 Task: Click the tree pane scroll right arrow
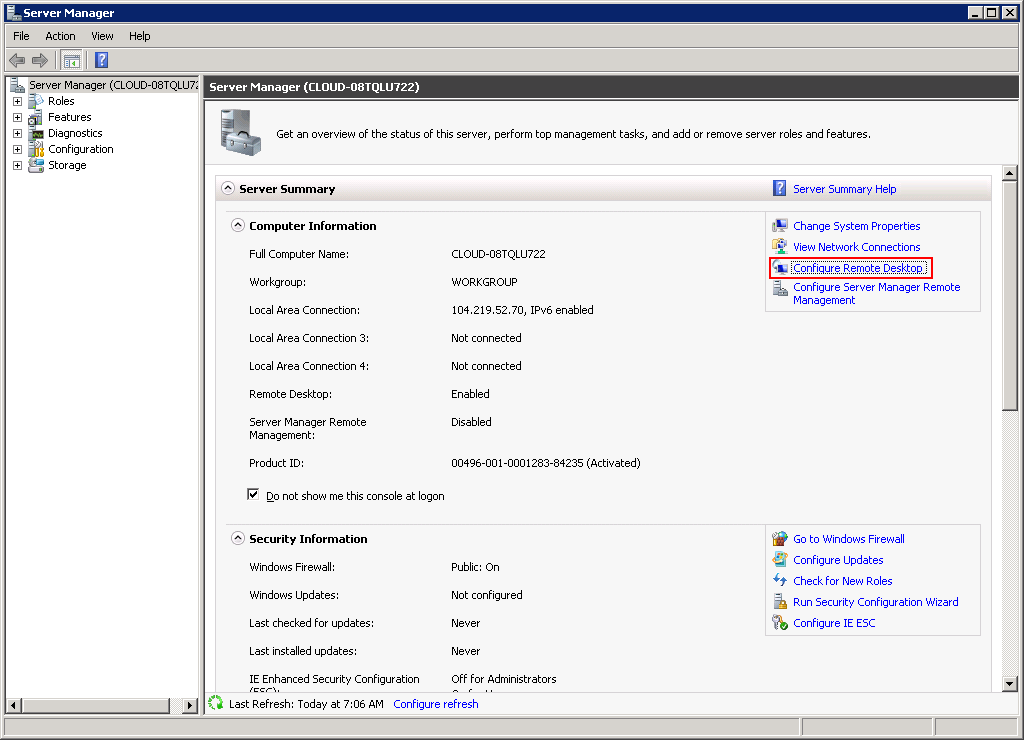pyautogui.click(x=190, y=705)
